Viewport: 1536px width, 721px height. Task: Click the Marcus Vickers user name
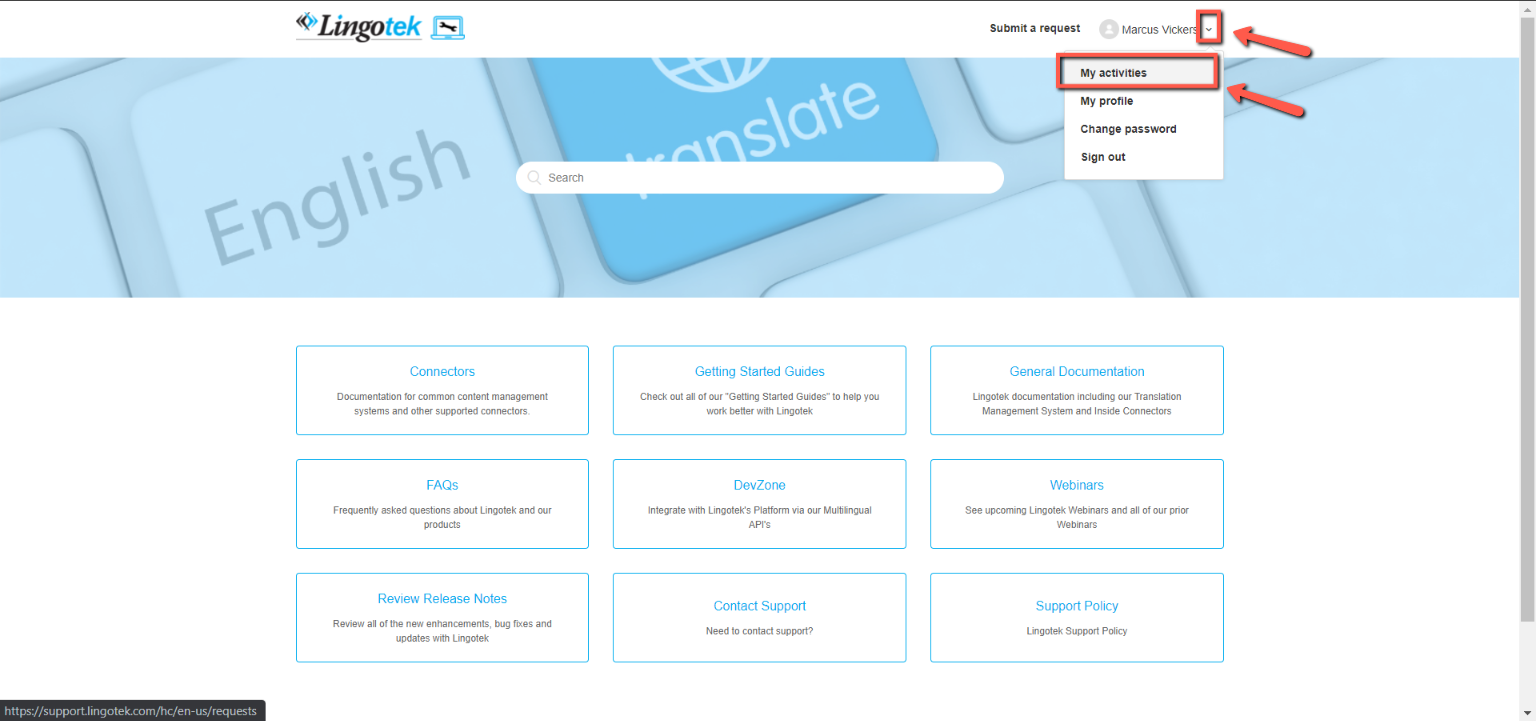coord(1159,30)
